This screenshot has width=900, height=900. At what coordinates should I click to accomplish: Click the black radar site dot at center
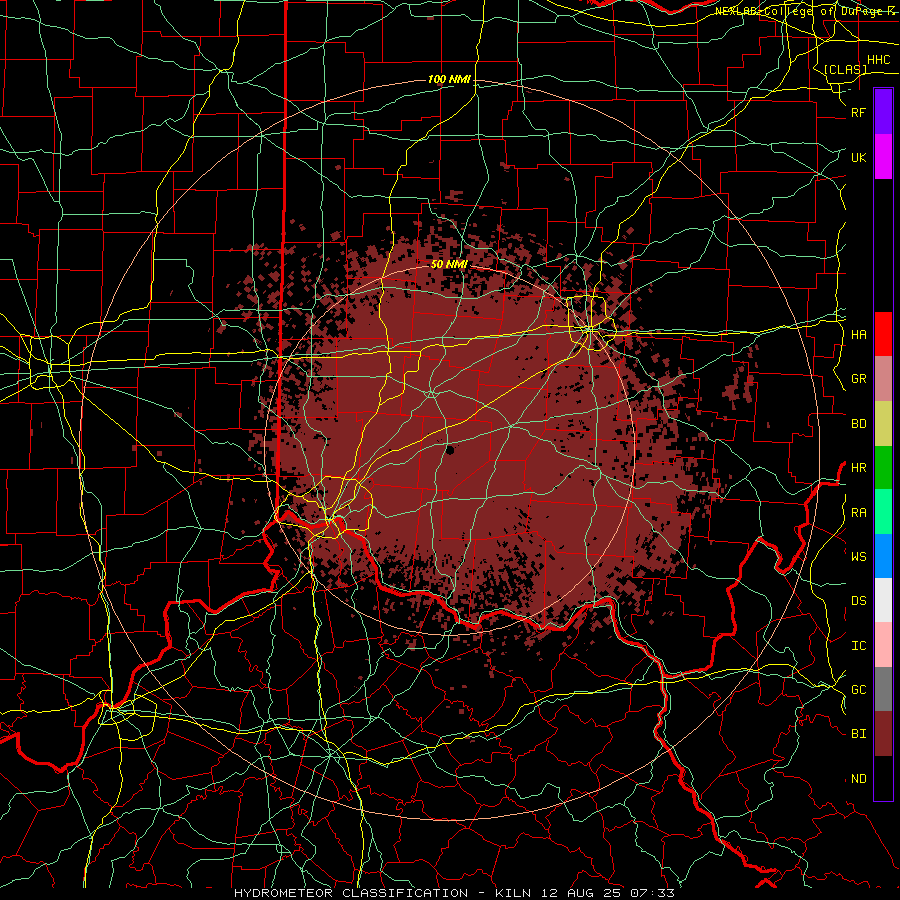pos(450,450)
